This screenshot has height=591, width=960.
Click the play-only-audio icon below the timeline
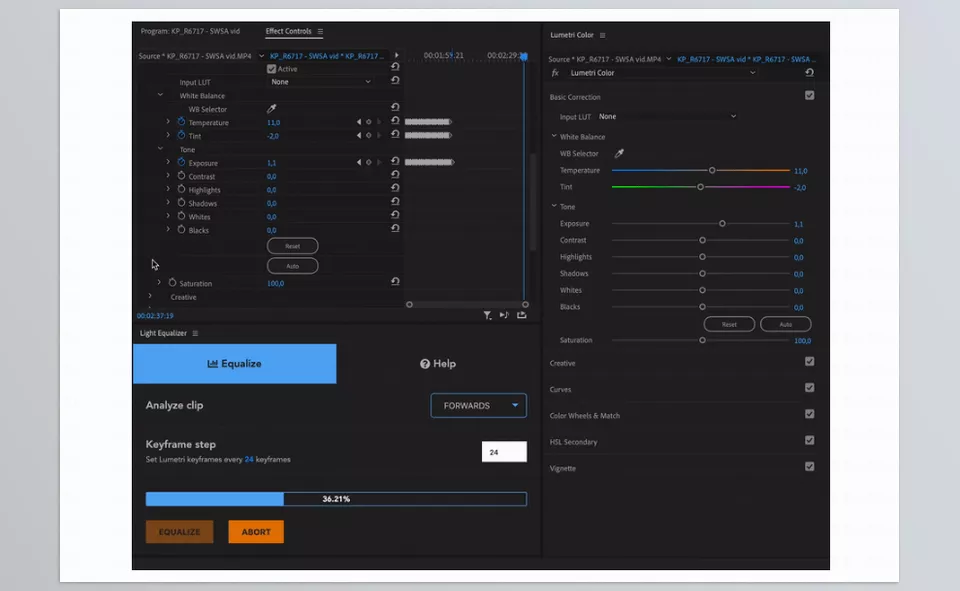point(504,315)
